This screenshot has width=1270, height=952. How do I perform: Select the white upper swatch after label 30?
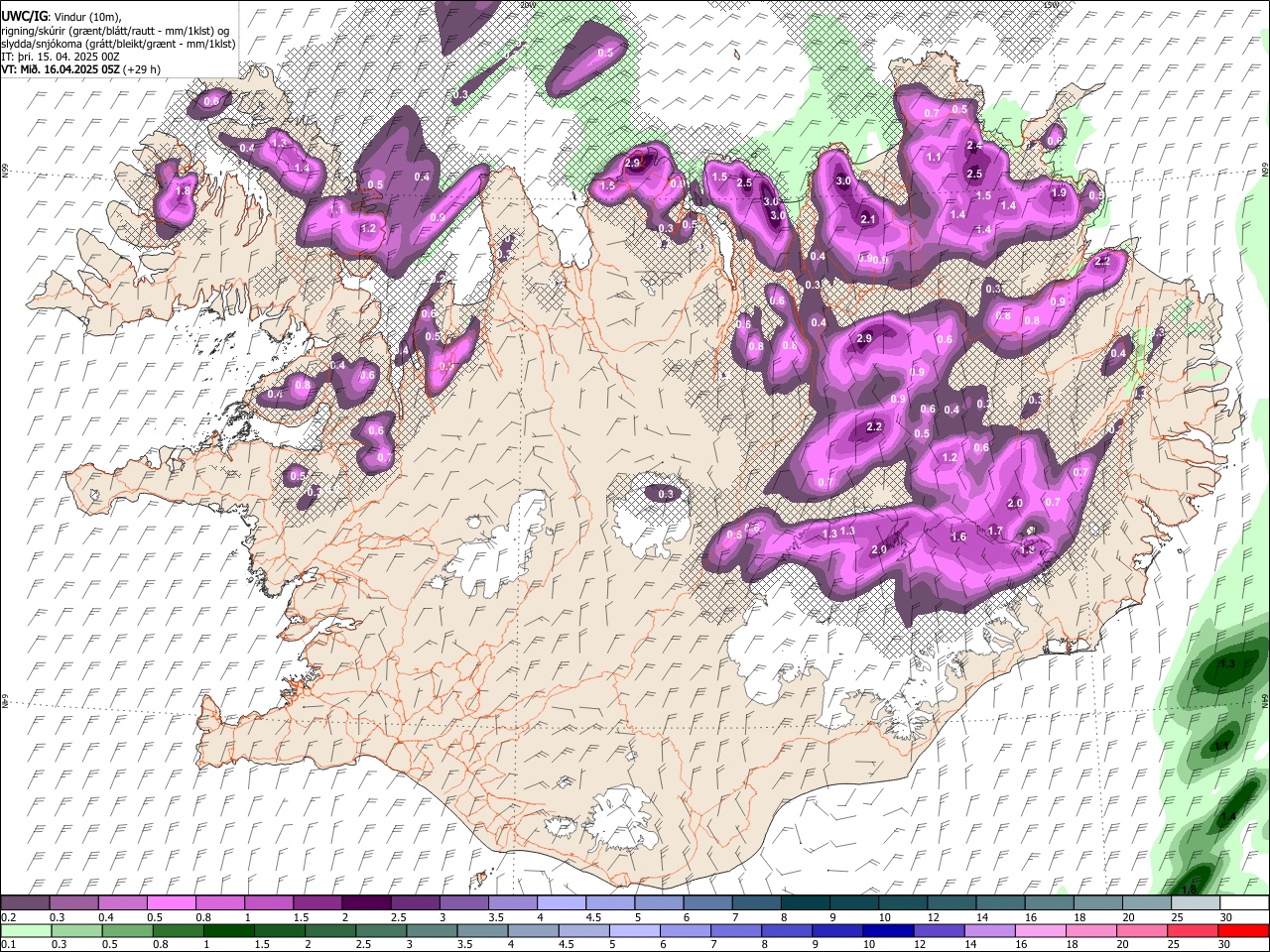[1244, 903]
